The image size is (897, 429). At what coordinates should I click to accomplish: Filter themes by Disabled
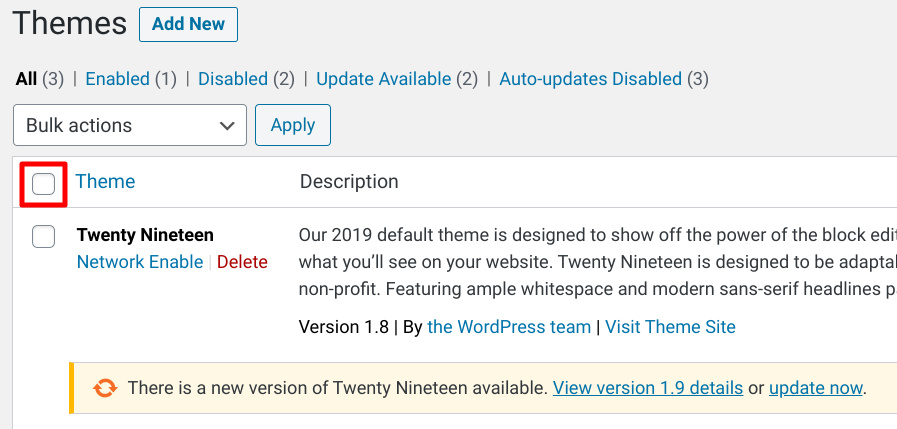coord(233,79)
